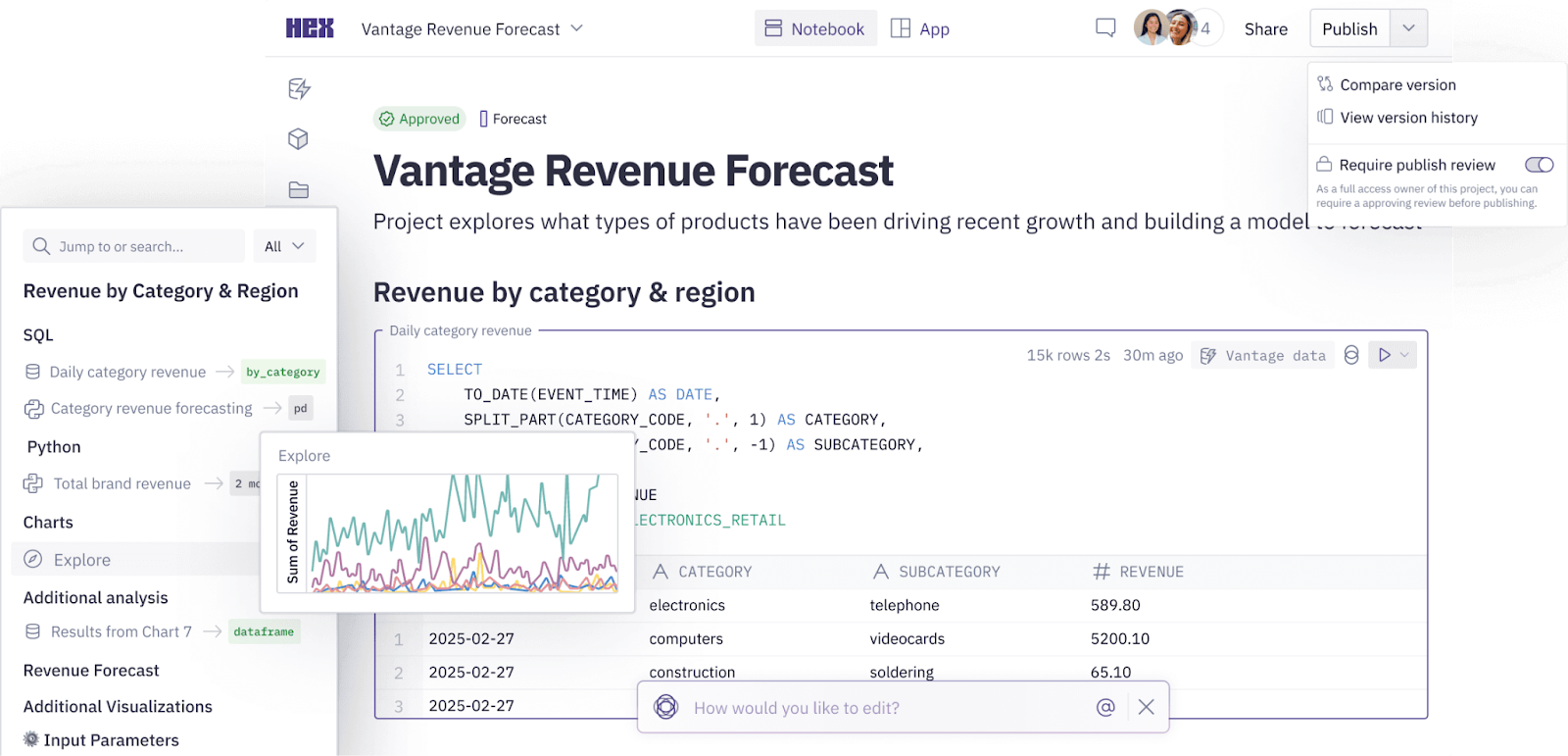Go to Input Parameters section
This screenshot has height=756, width=1568.
tap(111, 740)
